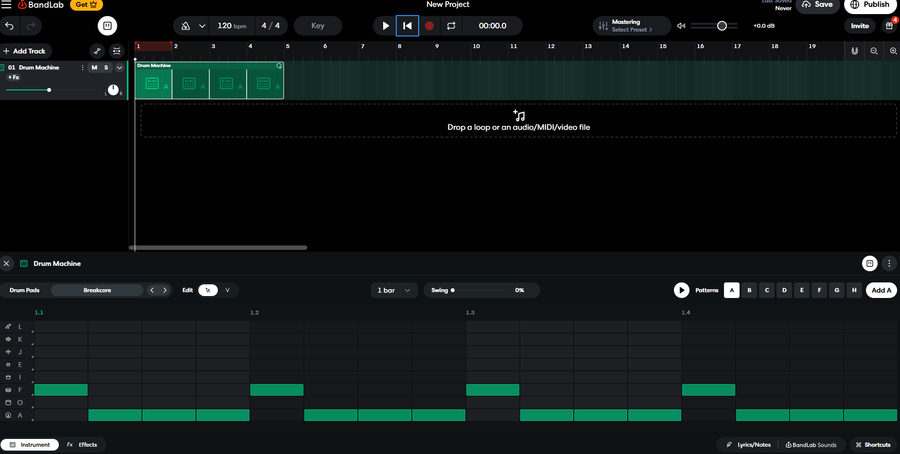Click the collapse tracks icon beside automation
This screenshot has width=900, height=454.
coord(117,51)
